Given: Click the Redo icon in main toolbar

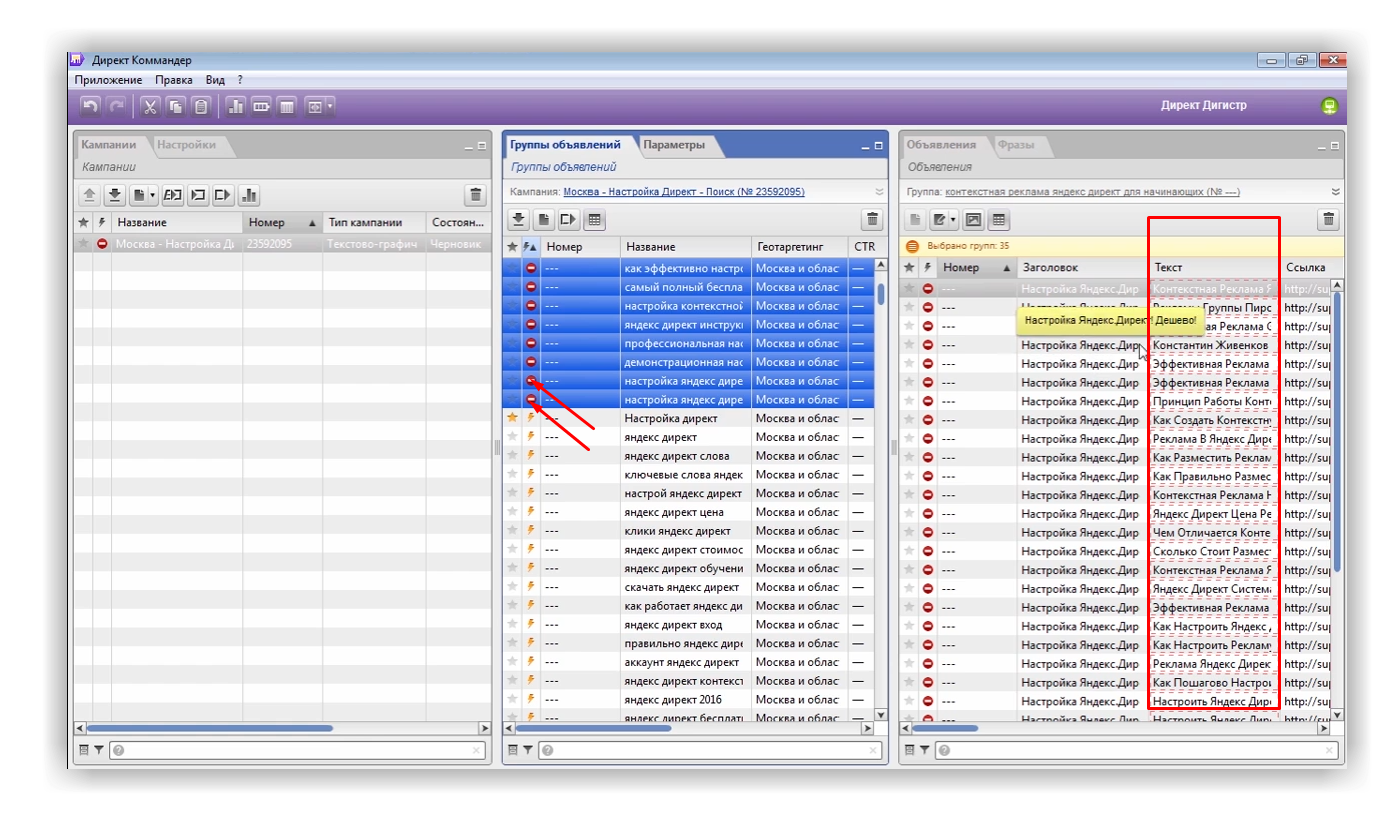Looking at the screenshot, I should [117, 105].
